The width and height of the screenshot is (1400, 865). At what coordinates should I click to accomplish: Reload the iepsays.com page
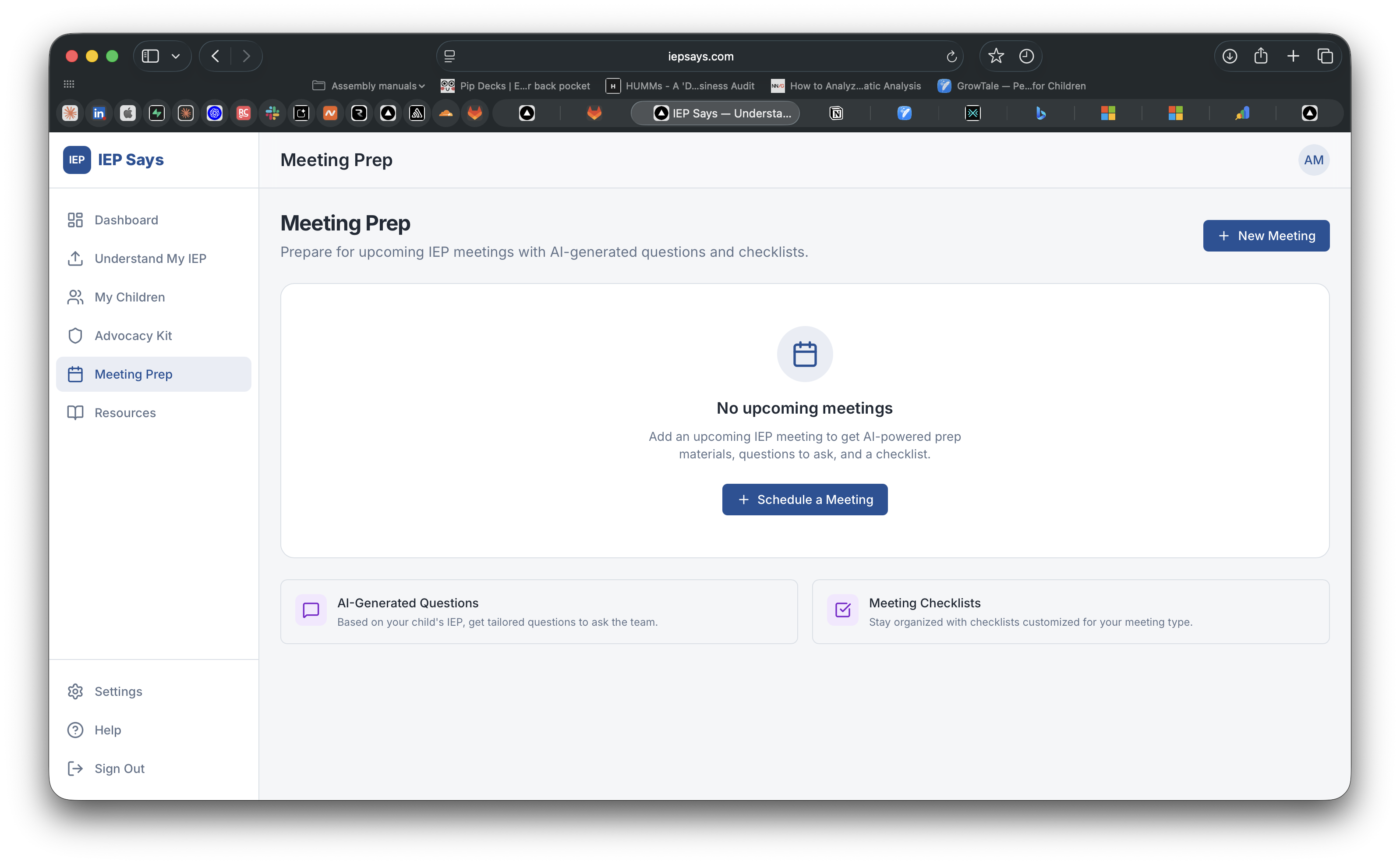tap(951, 57)
